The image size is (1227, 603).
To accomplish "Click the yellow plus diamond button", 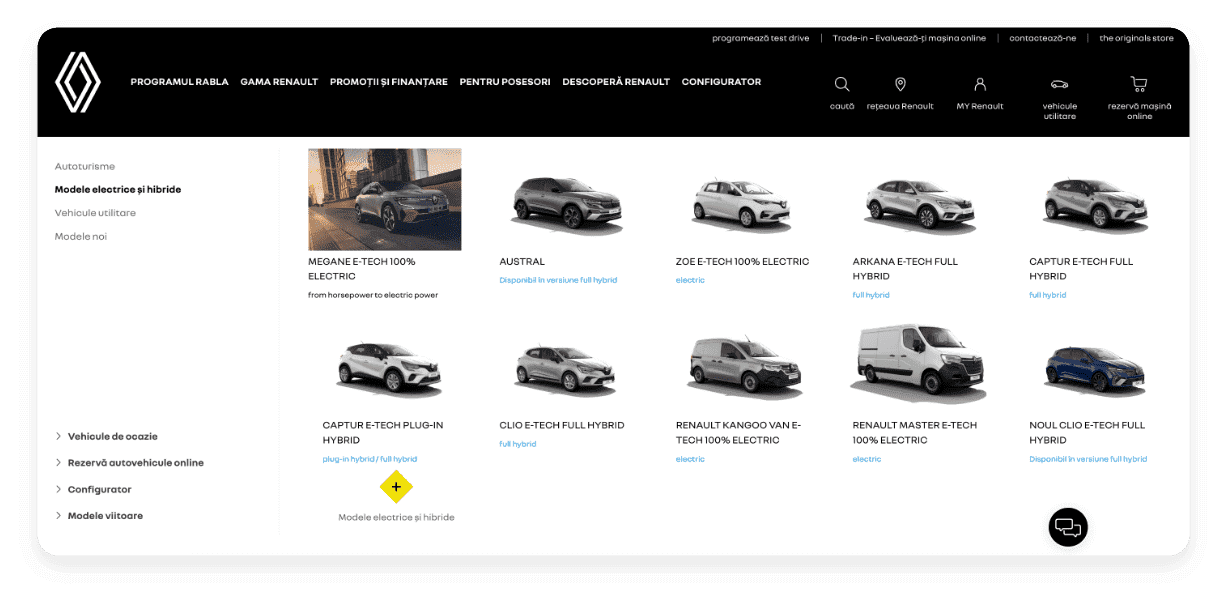I will (x=396, y=487).
